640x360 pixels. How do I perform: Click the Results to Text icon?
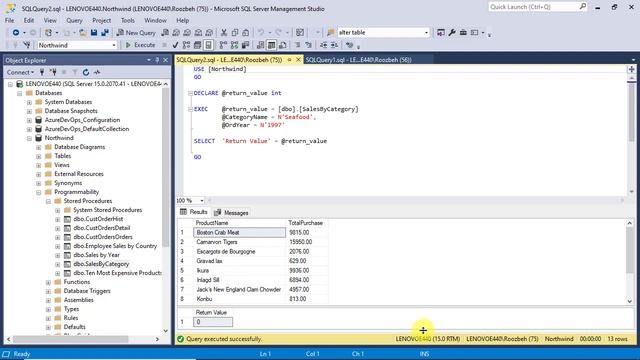pyautogui.click(x=260, y=45)
